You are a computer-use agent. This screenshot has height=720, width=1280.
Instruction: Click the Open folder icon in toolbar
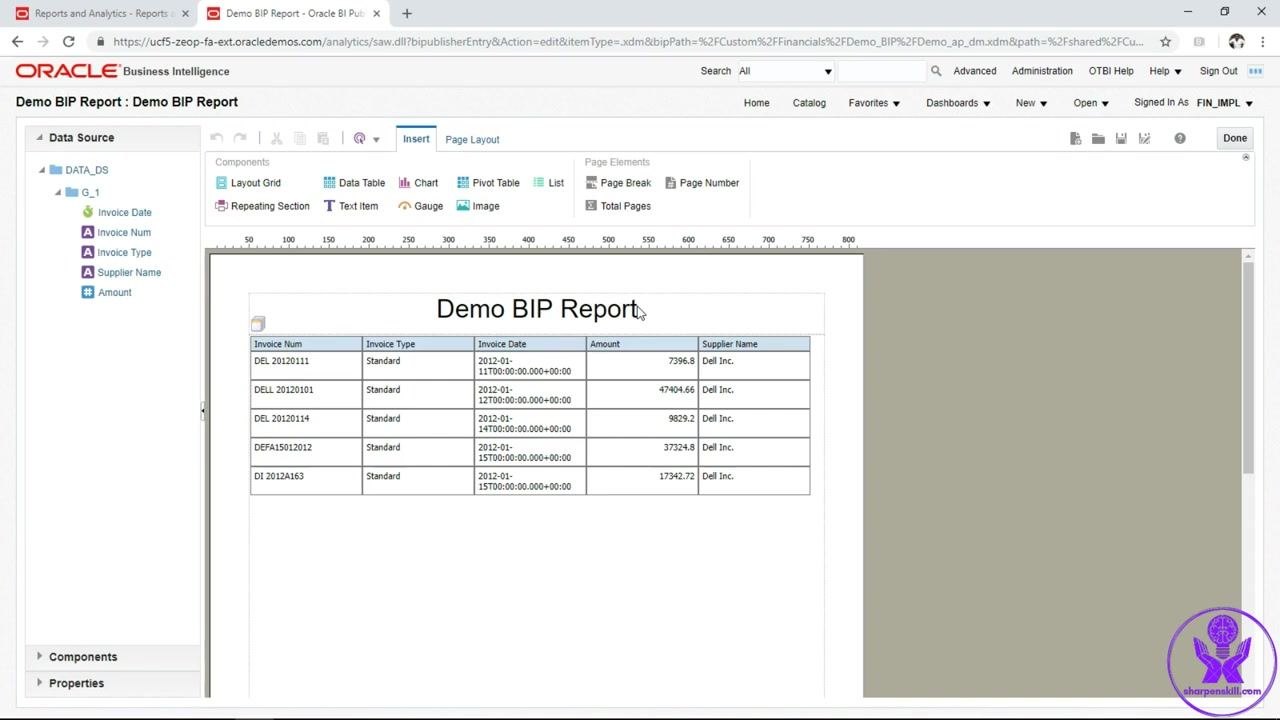coord(1098,139)
